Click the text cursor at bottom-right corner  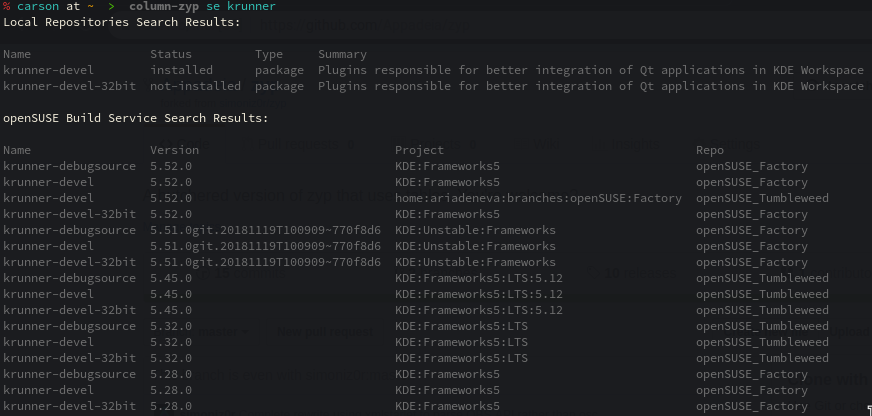[869, 410]
